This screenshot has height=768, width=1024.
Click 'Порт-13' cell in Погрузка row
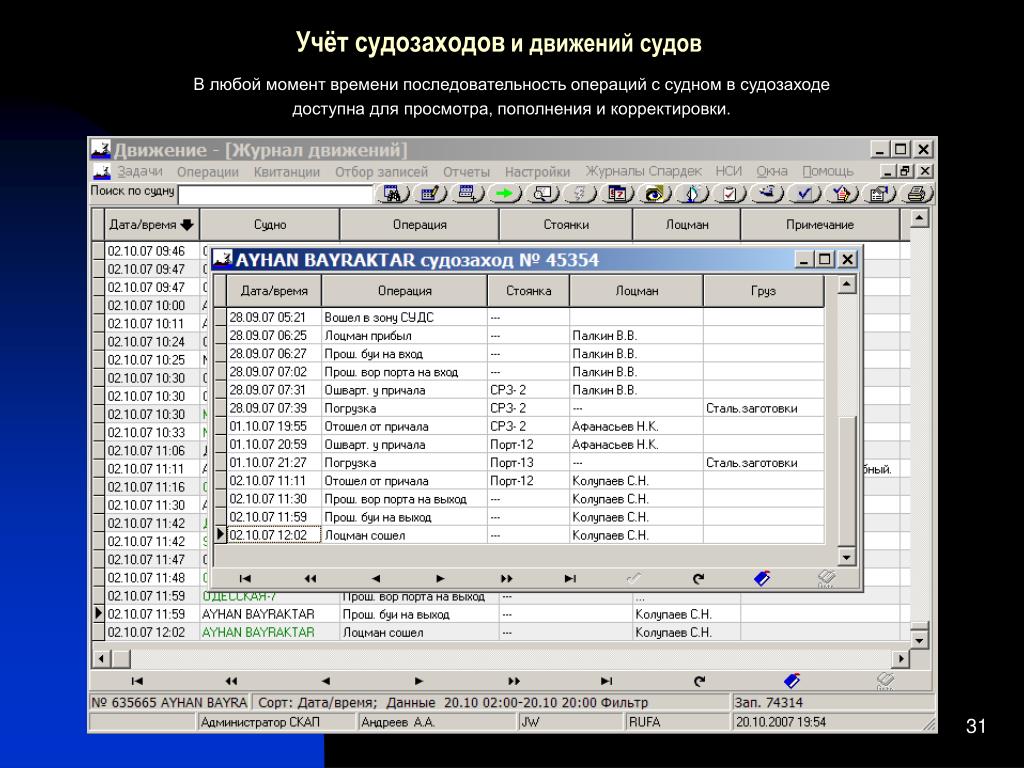tap(528, 462)
